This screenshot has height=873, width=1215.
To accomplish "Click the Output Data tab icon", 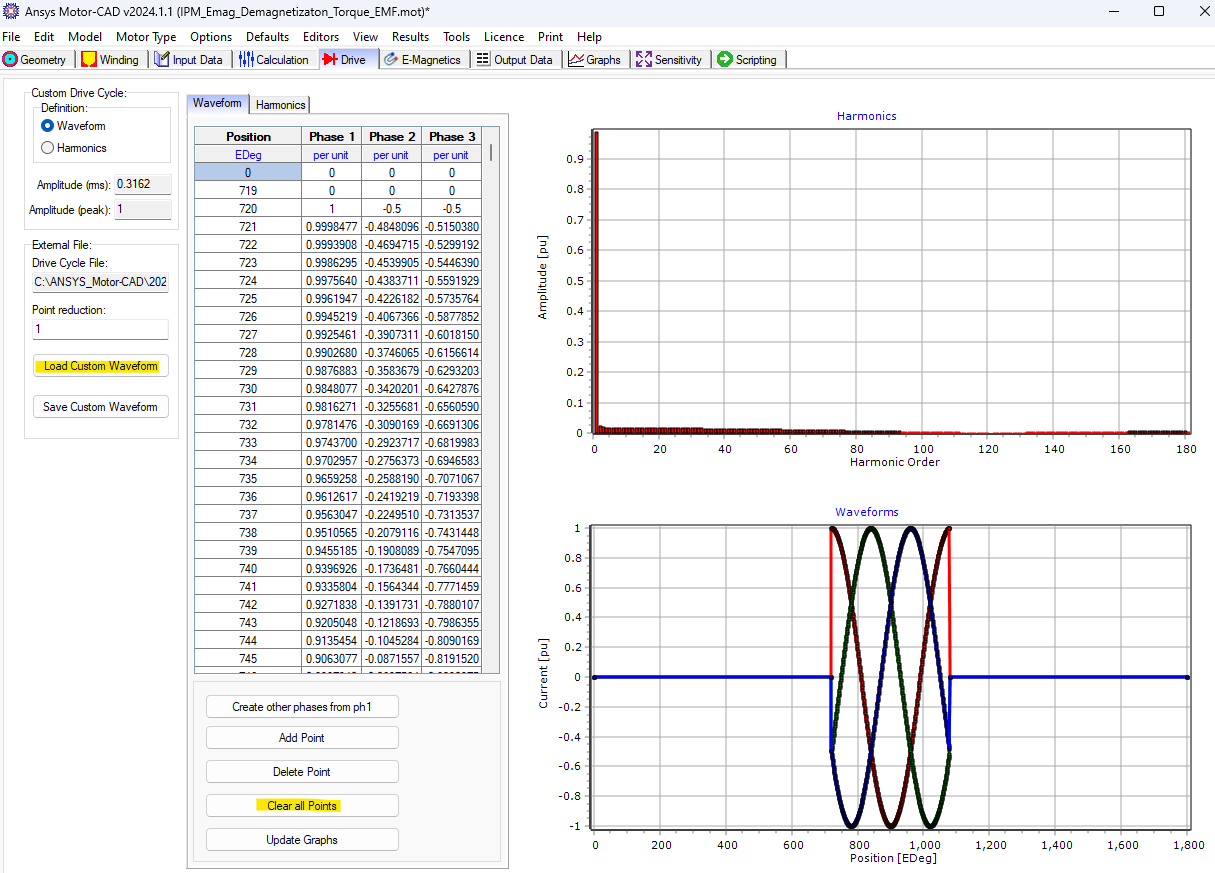I will [483, 60].
